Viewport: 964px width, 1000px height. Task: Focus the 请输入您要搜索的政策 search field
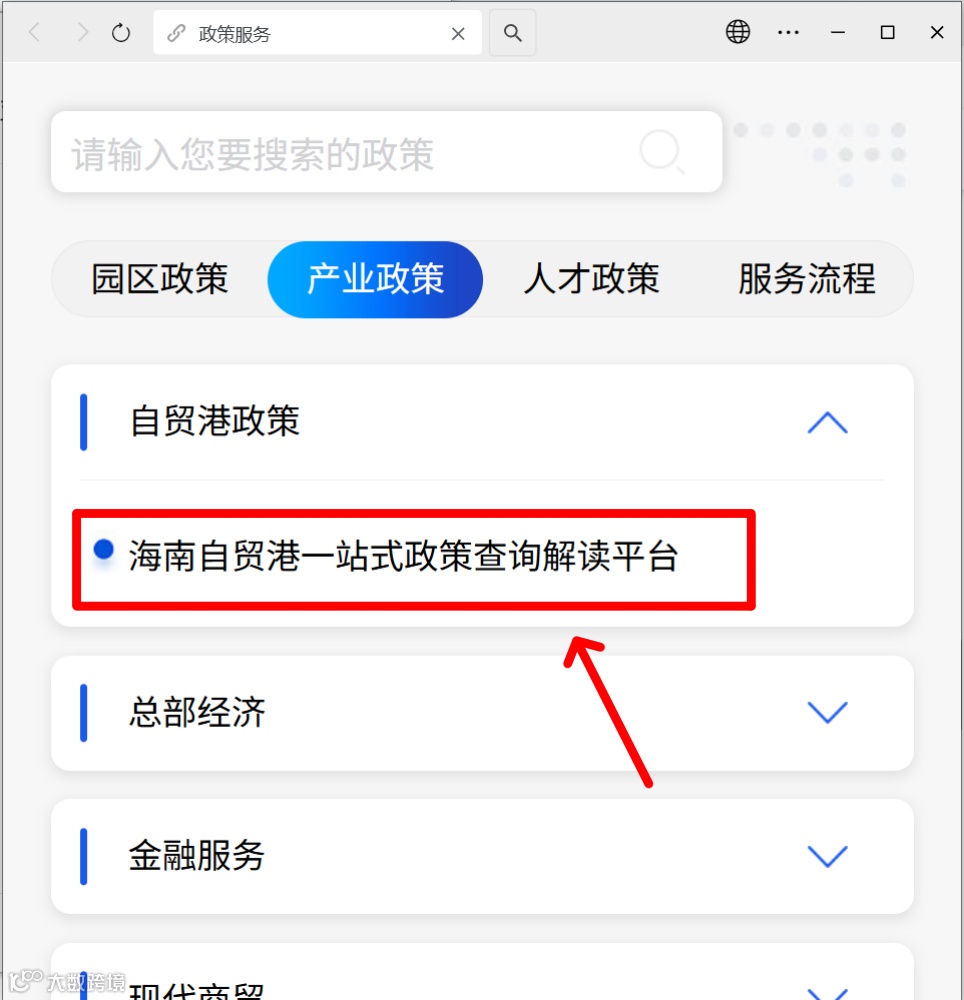pyautogui.click(x=386, y=152)
